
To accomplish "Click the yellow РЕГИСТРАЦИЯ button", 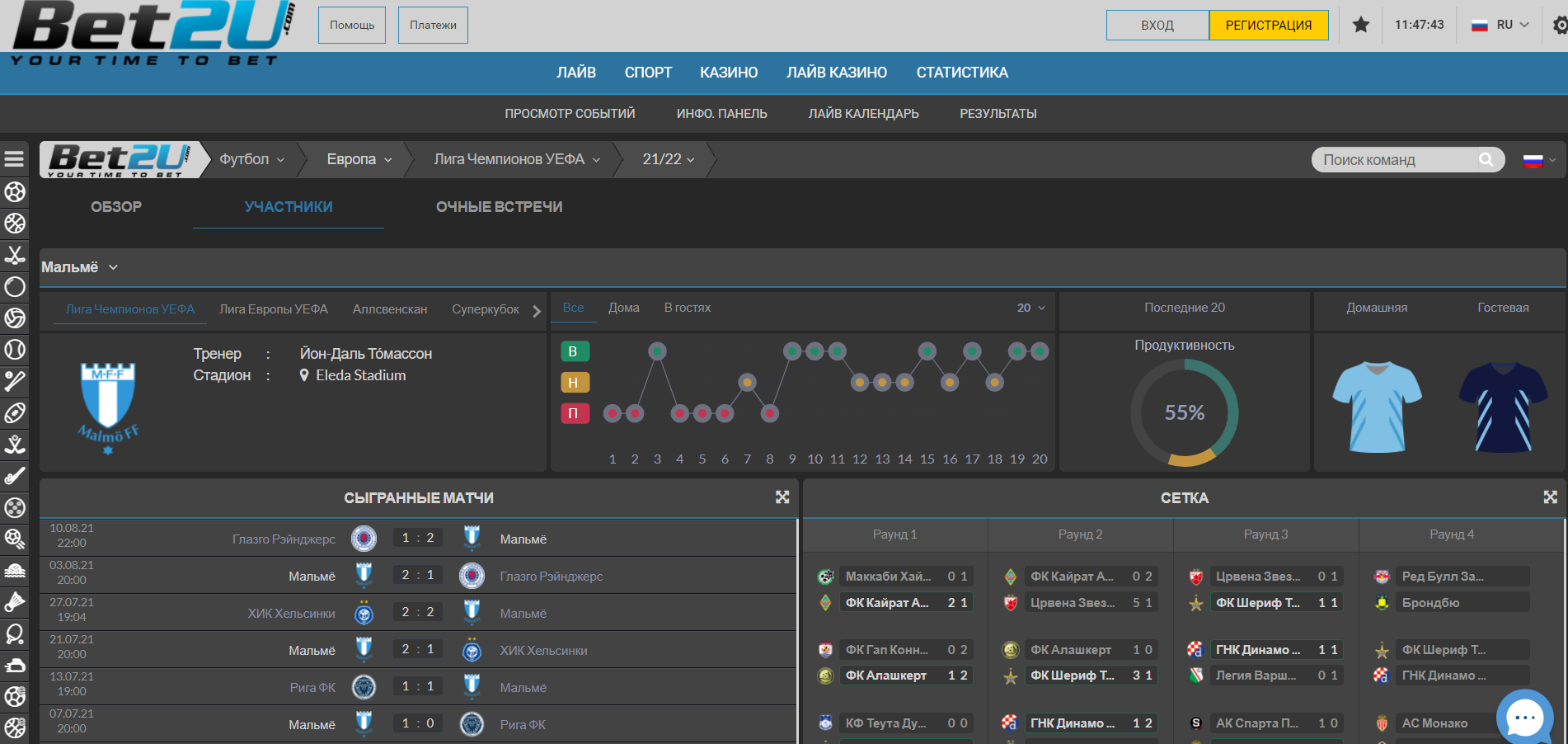I will [1268, 25].
